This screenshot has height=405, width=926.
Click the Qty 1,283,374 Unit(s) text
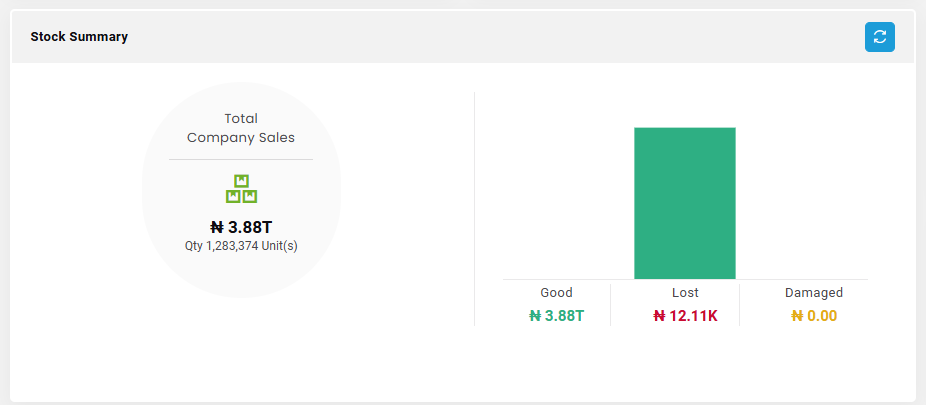pos(241,246)
